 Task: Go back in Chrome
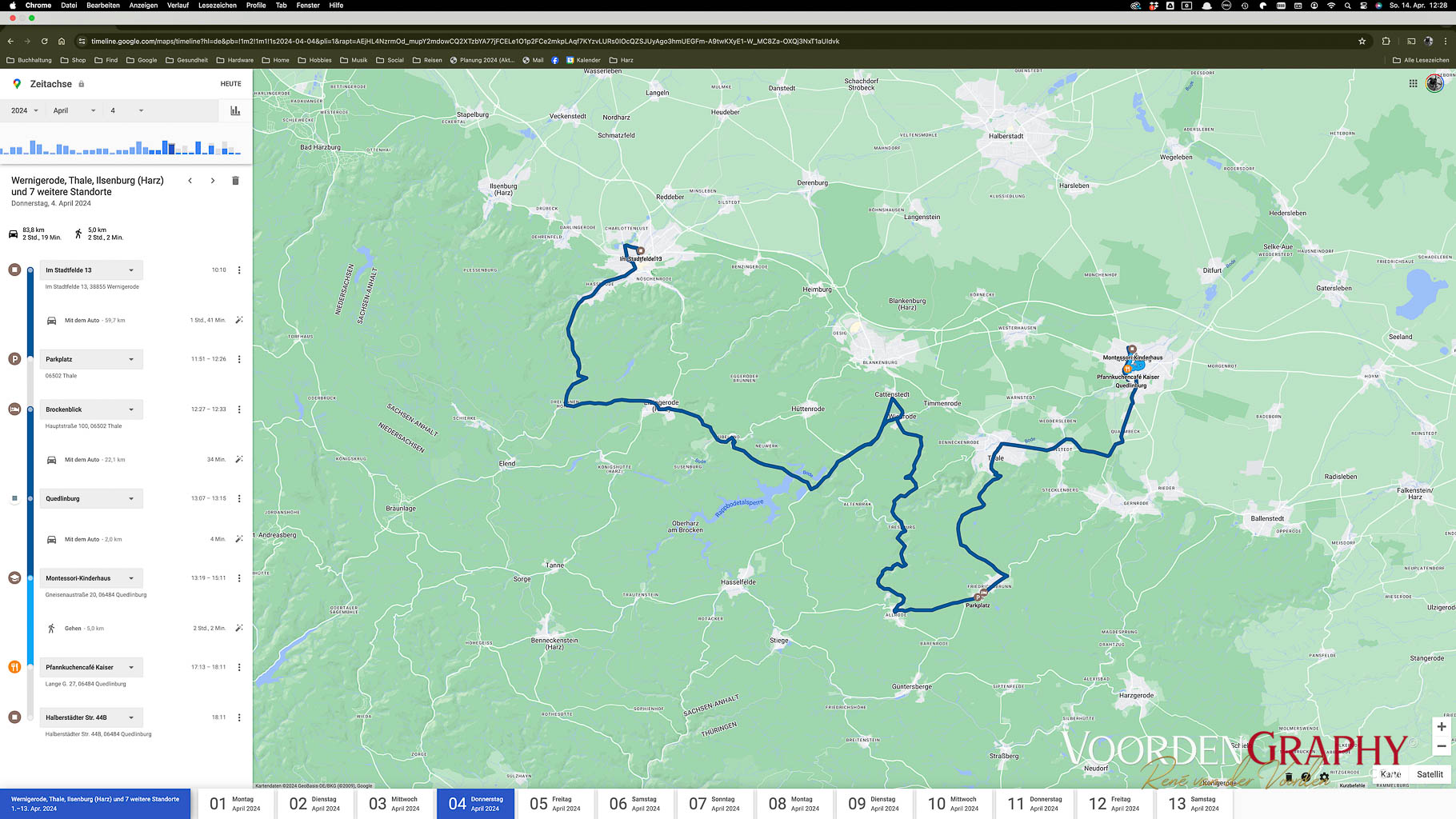point(10,42)
